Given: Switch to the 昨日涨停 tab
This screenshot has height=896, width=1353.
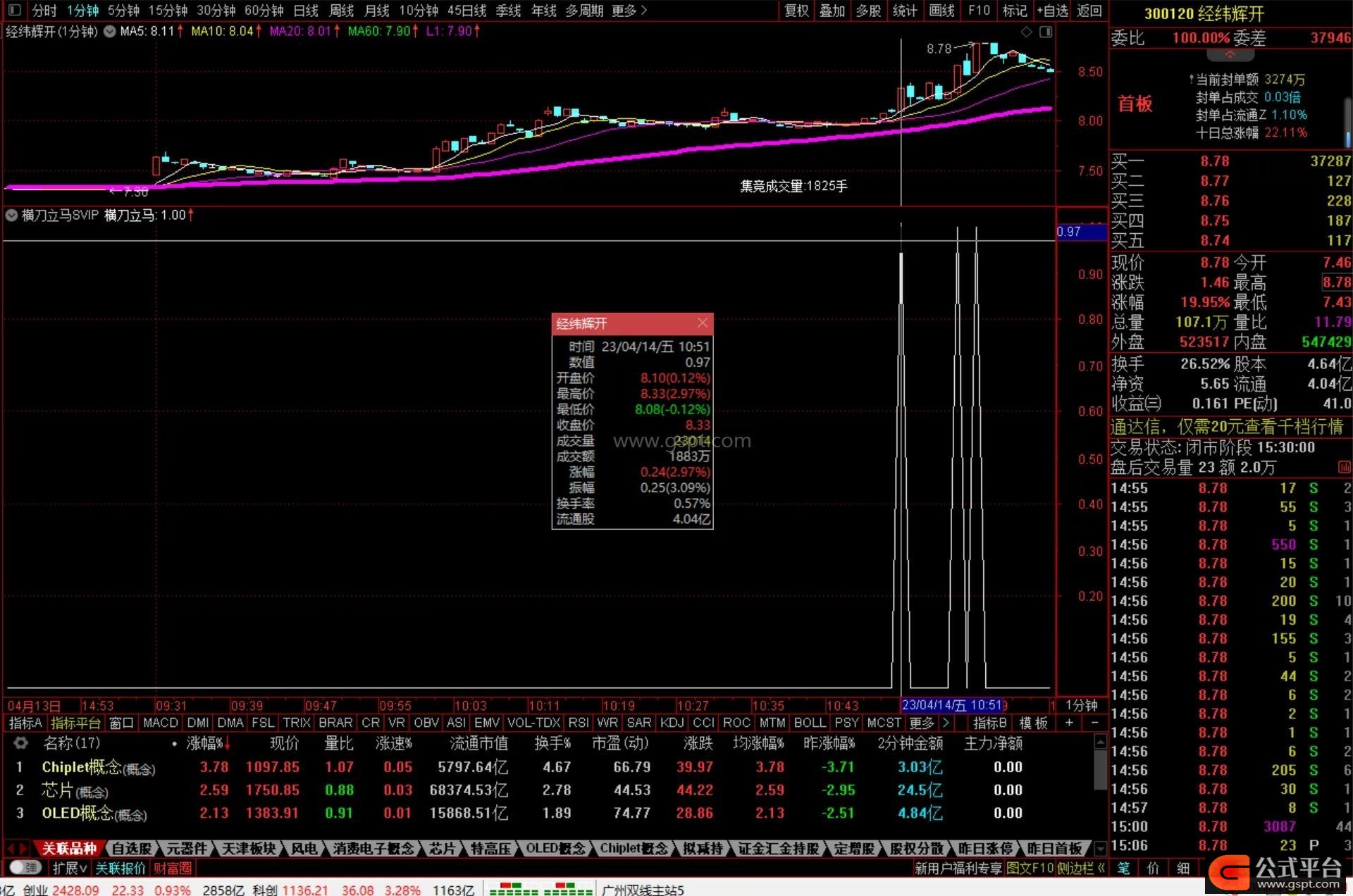Looking at the screenshot, I should [x=985, y=849].
